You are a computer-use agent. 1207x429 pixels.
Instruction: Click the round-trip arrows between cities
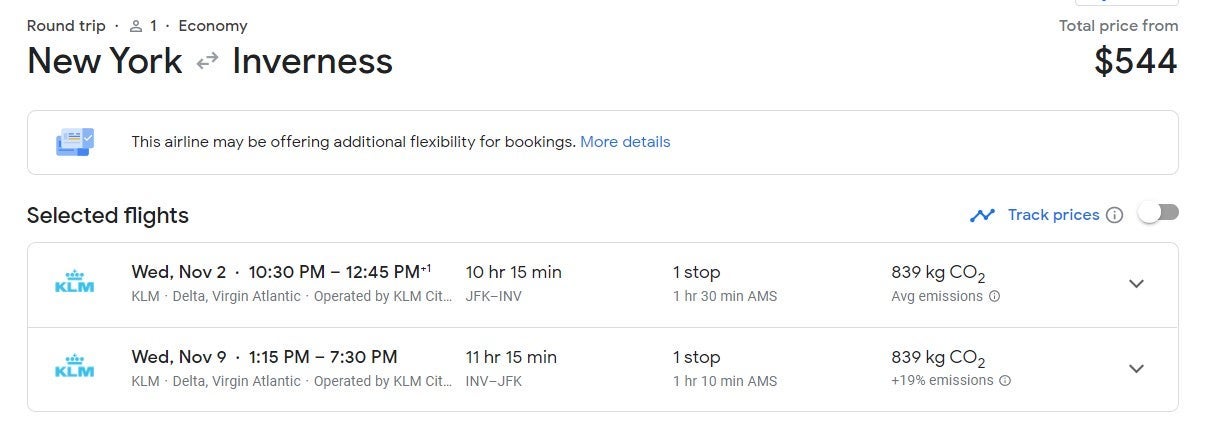(x=207, y=62)
